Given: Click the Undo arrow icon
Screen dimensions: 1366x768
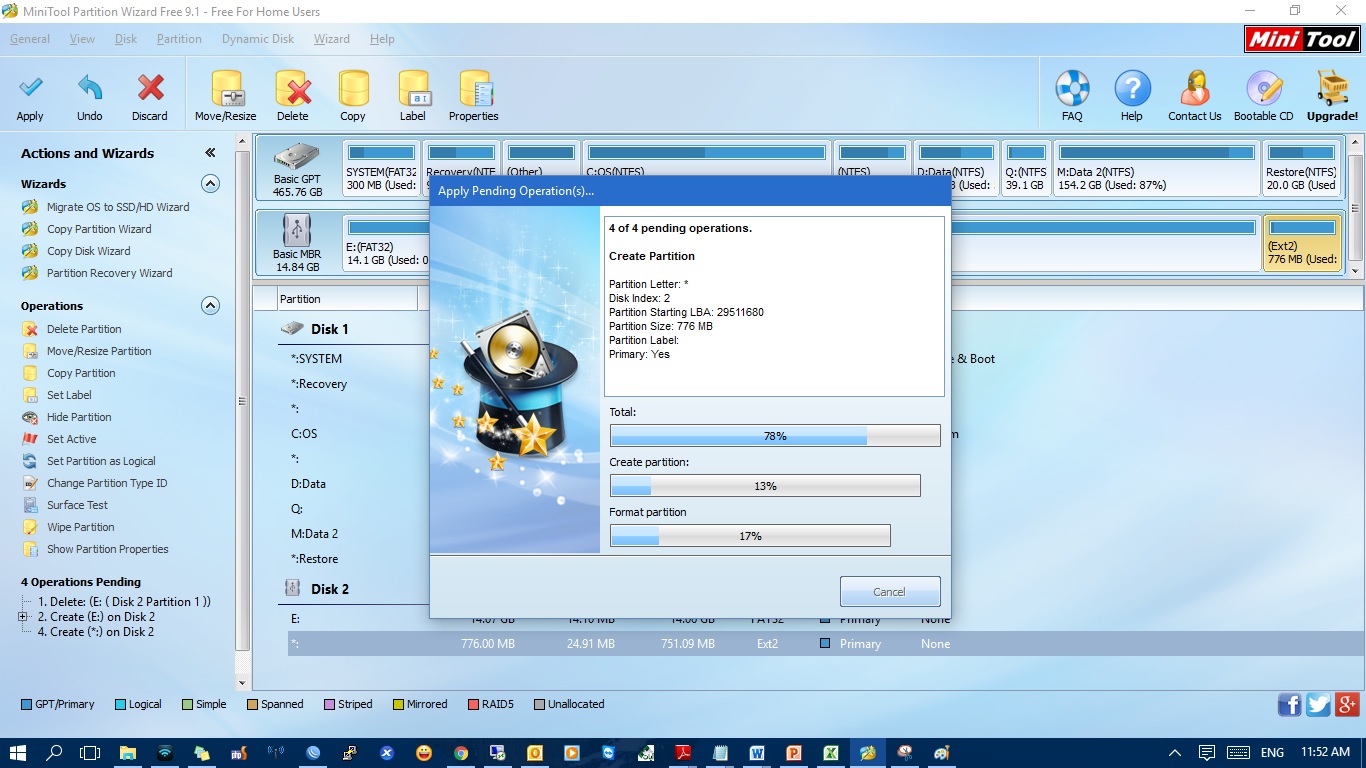Looking at the screenshot, I should (90, 88).
